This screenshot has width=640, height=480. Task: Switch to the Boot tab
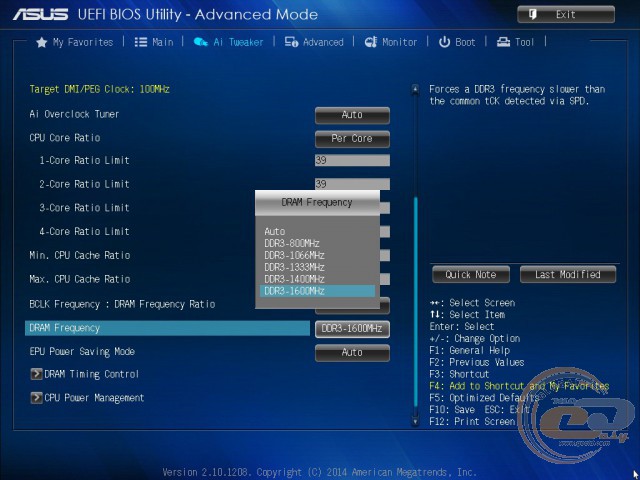point(465,42)
